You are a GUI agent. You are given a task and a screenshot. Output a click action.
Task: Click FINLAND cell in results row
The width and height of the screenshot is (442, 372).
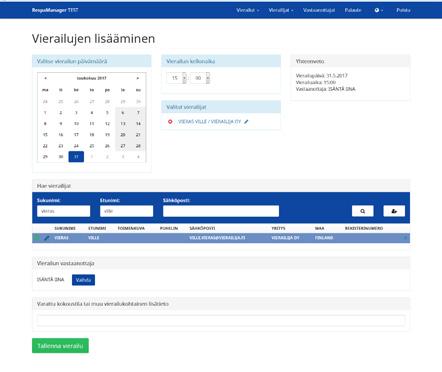tap(324, 238)
